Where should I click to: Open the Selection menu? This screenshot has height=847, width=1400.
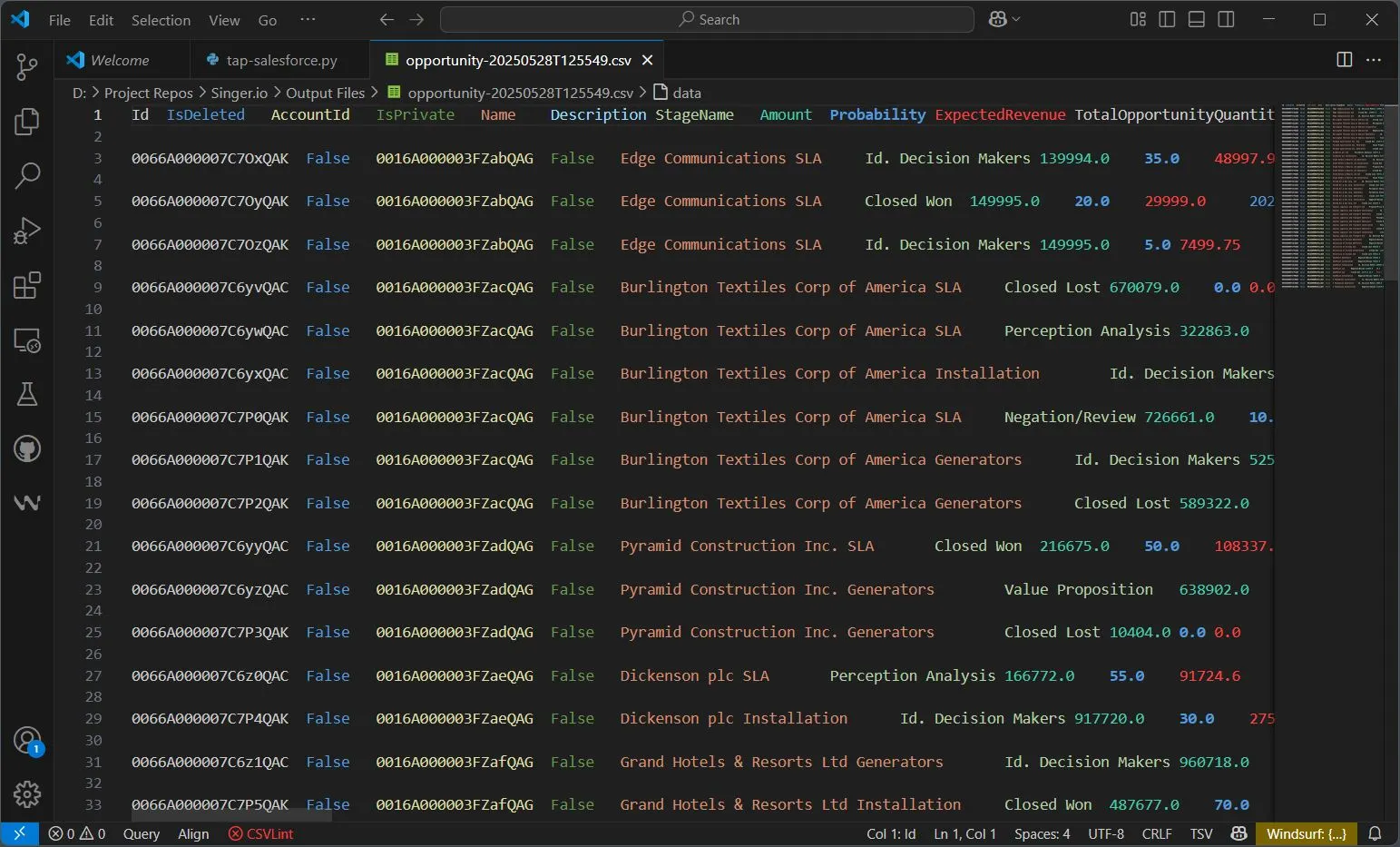pyautogui.click(x=161, y=19)
